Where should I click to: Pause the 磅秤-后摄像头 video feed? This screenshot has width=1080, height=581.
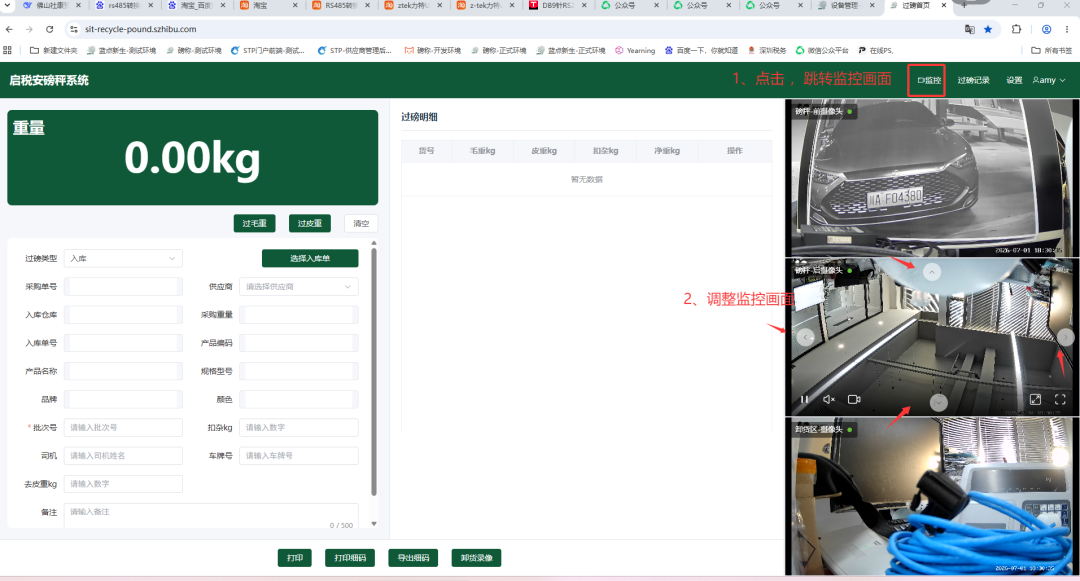pos(804,399)
